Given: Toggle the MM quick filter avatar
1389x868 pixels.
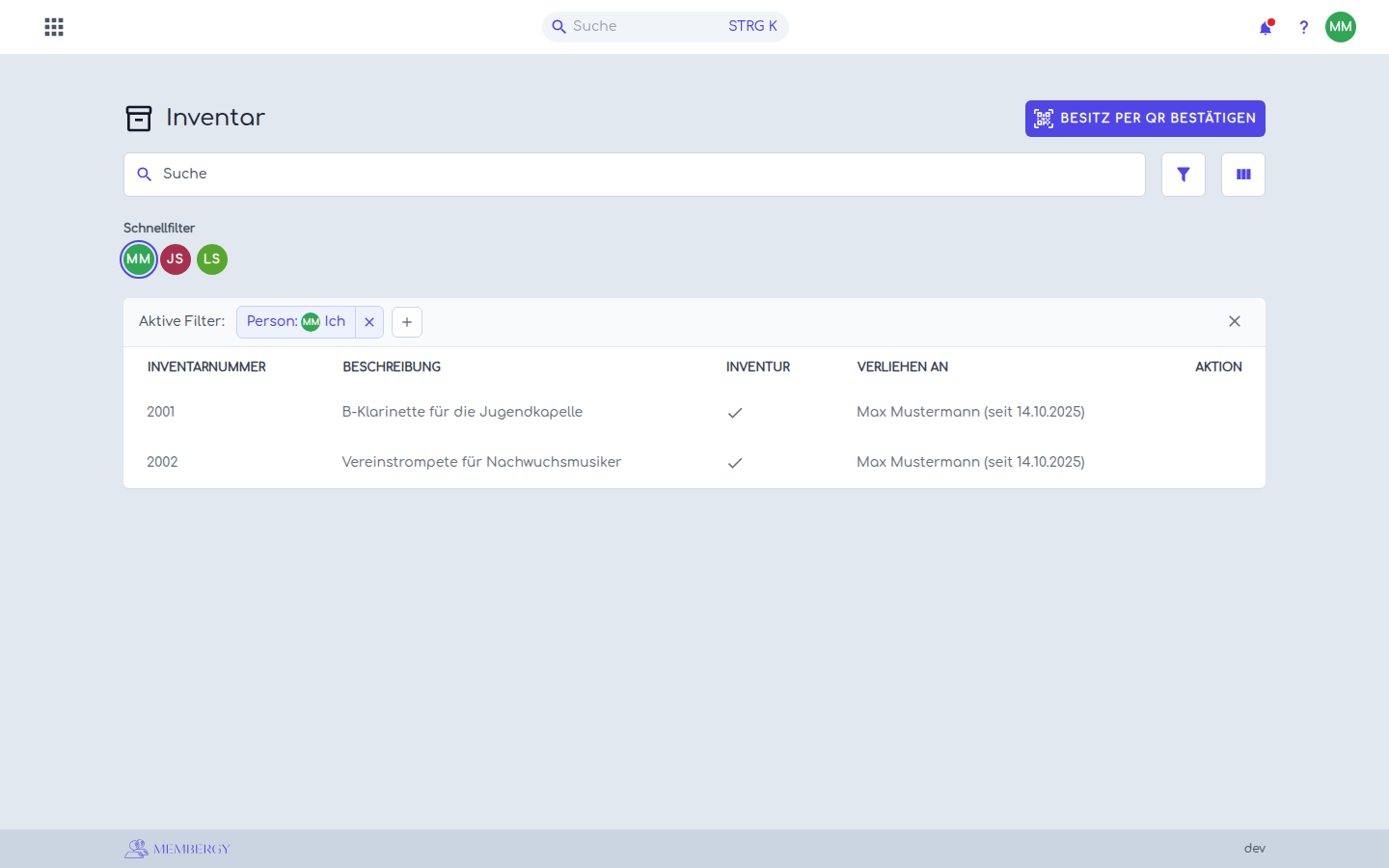Looking at the screenshot, I should coord(139,259).
